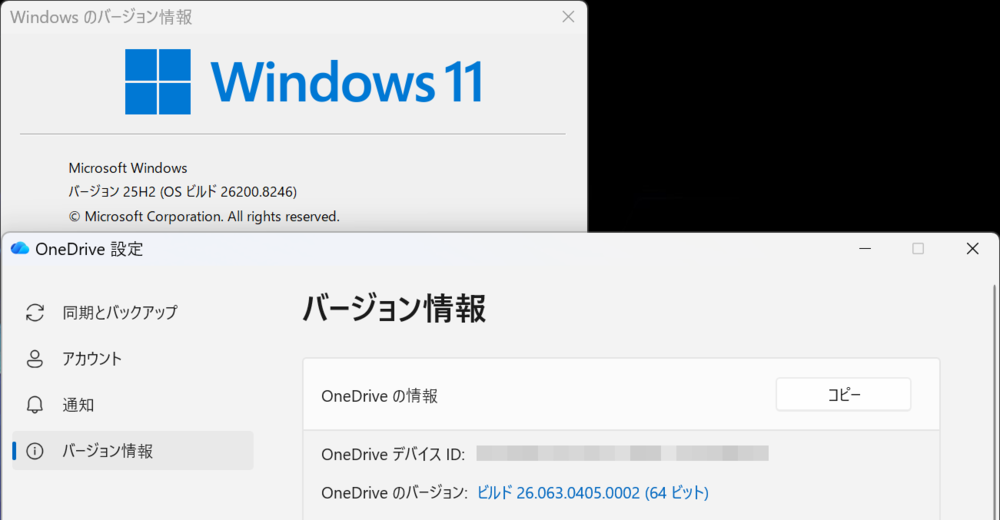Image resolution: width=1000 pixels, height=520 pixels.
Task: Click the 'OneDrive のバージョン:' label
Action: (x=394, y=493)
